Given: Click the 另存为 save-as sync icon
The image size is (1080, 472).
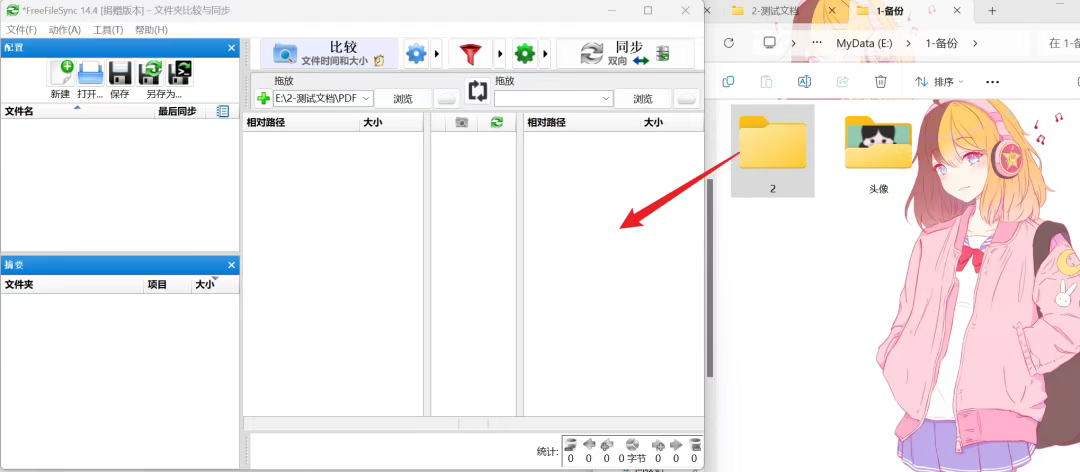Looking at the screenshot, I should tap(150, 72).
